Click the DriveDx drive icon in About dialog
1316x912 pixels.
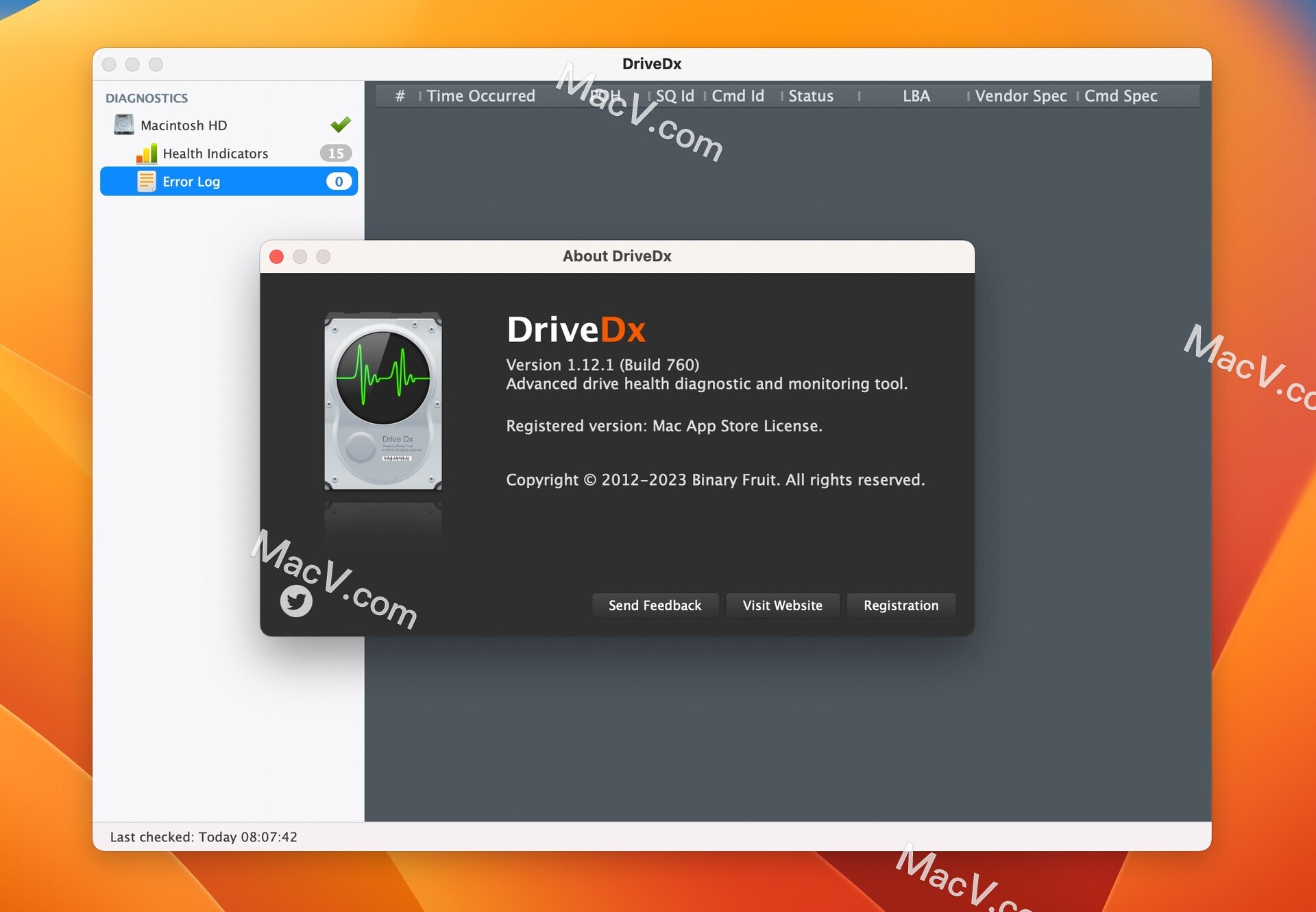coord(382,401)
